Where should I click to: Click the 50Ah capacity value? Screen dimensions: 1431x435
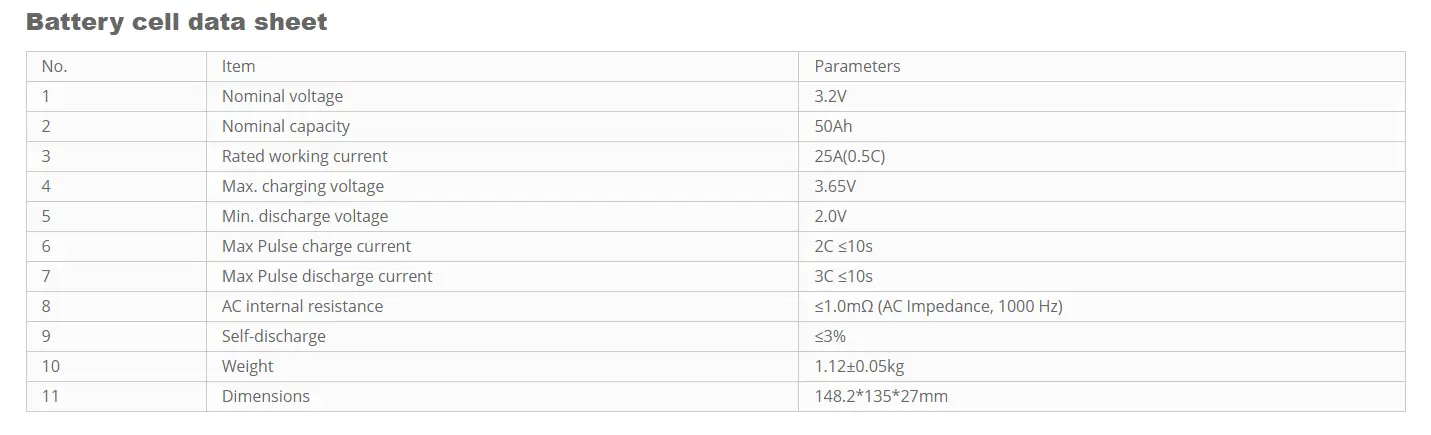[x=834, y=126]
